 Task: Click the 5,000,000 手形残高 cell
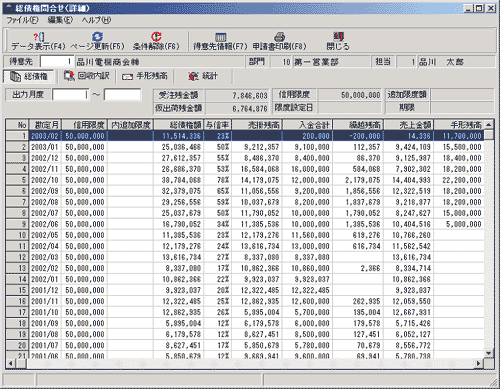[459, 224]
